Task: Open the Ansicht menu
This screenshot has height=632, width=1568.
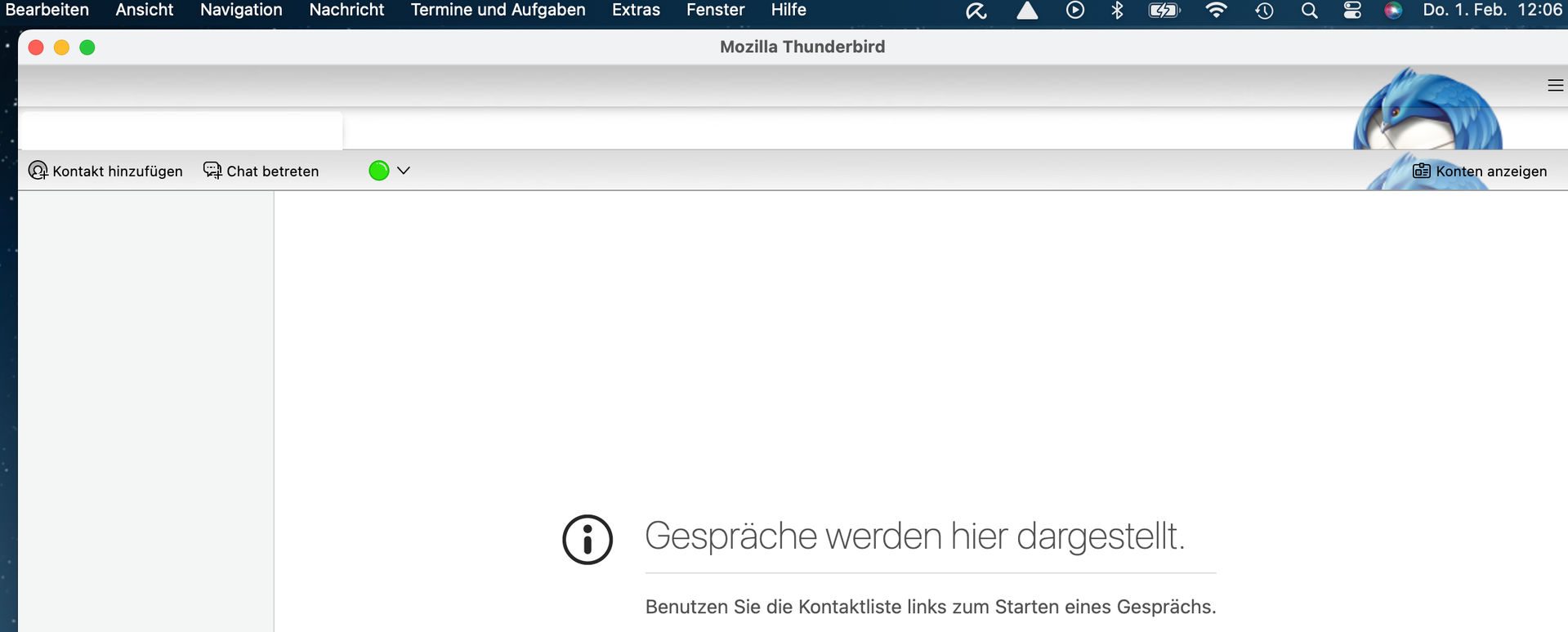Action: tap(145, 10)
